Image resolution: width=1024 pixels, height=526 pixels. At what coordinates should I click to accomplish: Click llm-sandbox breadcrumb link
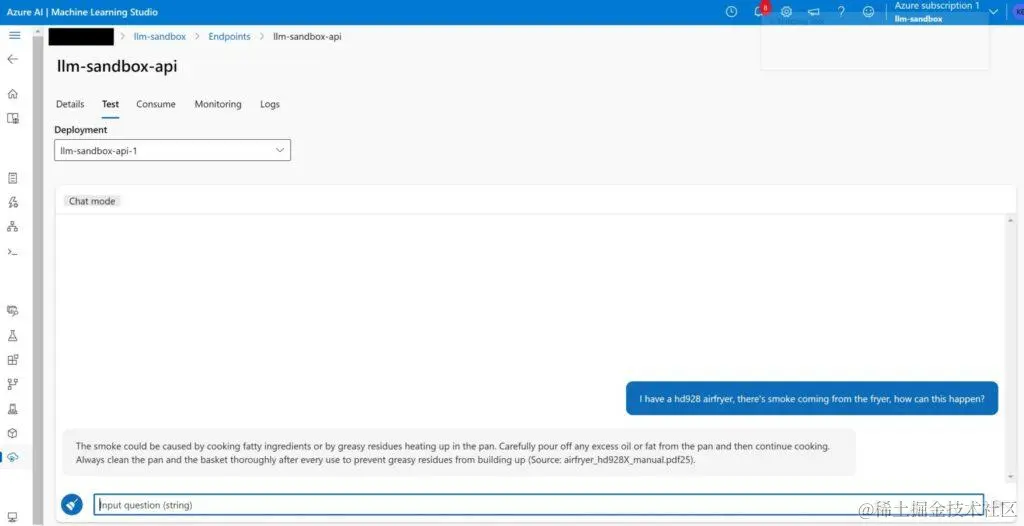[160, 37]
